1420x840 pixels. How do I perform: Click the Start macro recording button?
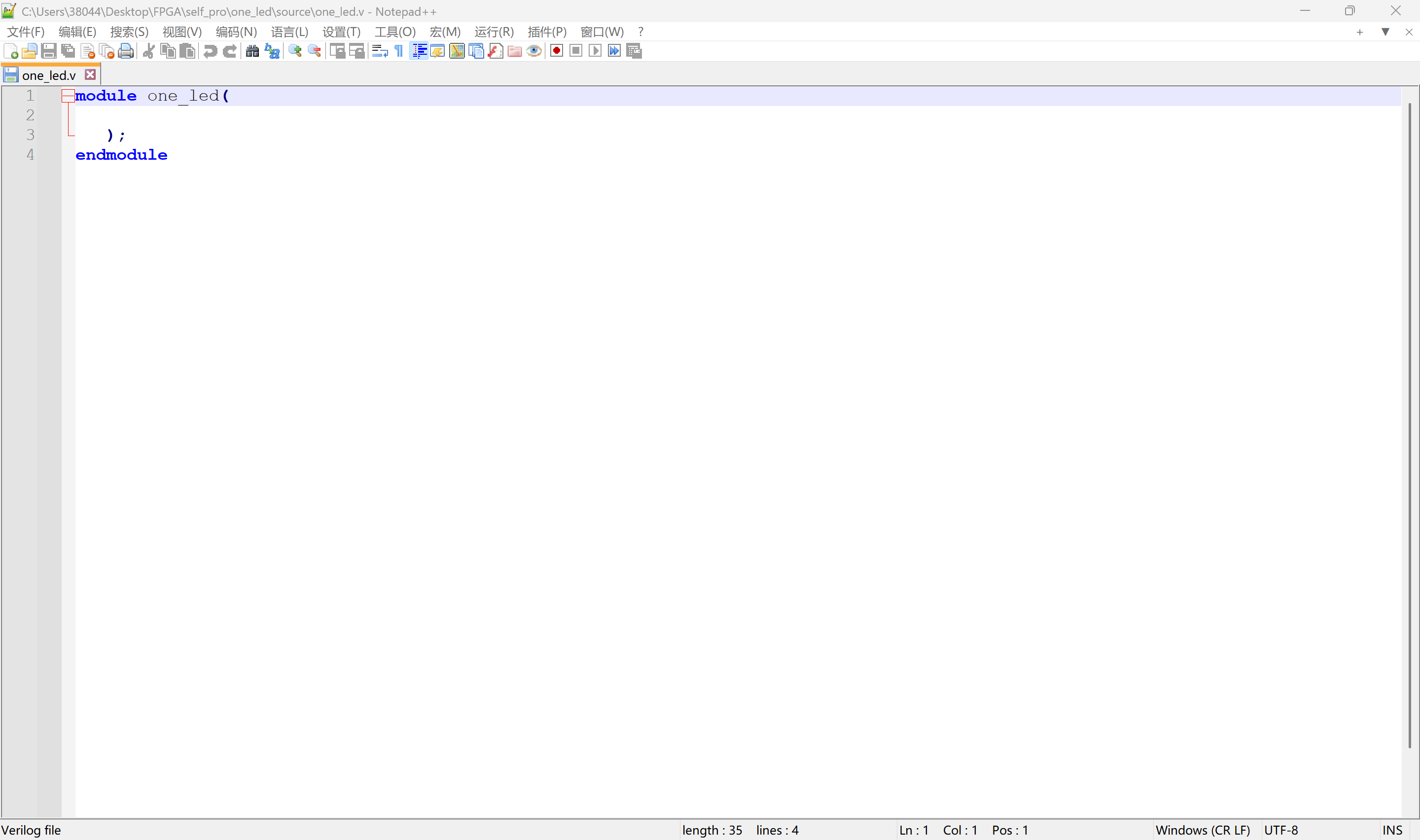click(x=556, y=51)
